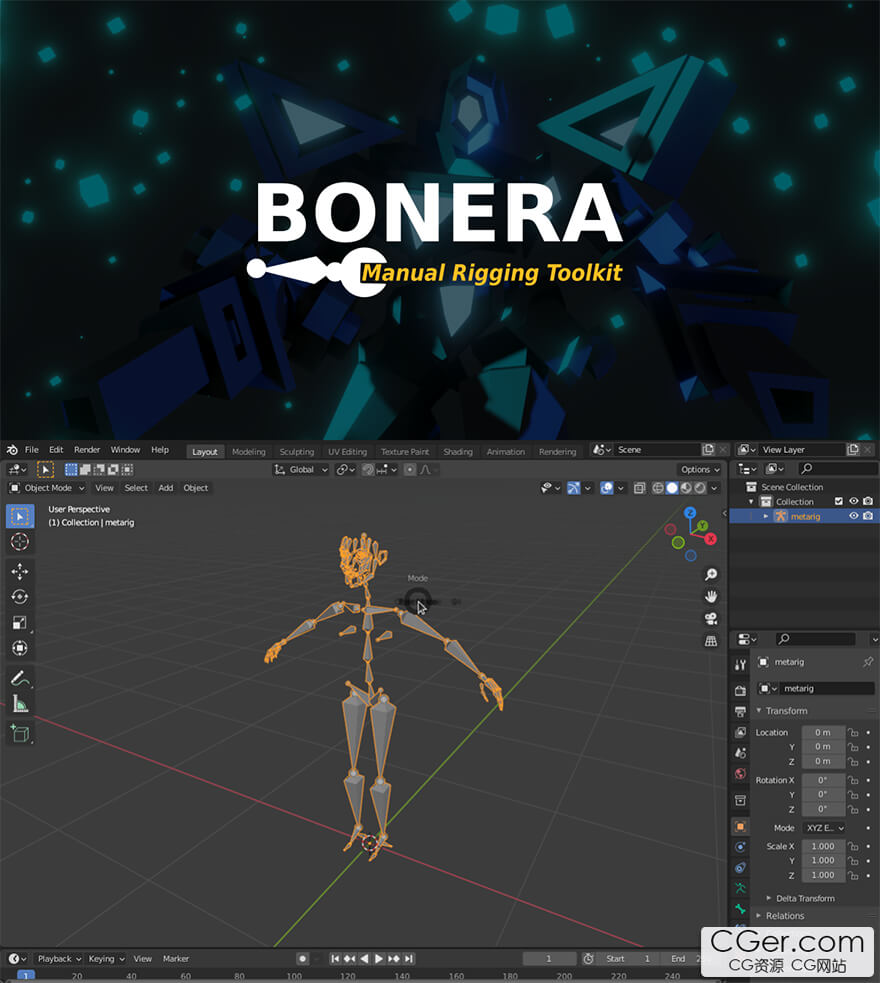Open the Object properties tab
The height and width of the screenshot is (983, 880).
[740, 826]
